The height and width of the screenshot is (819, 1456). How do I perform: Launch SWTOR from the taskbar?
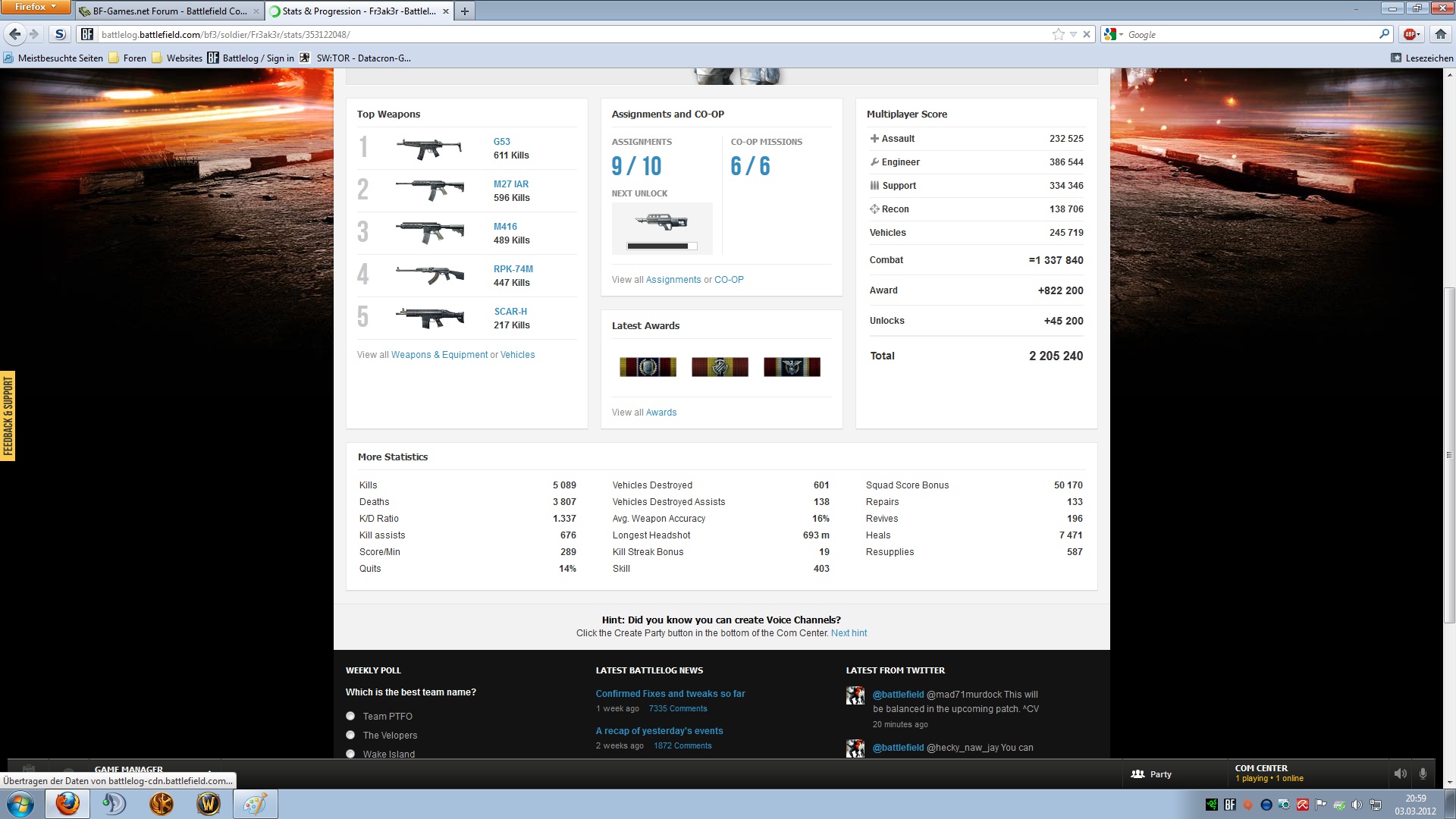(x=161, y=804)
